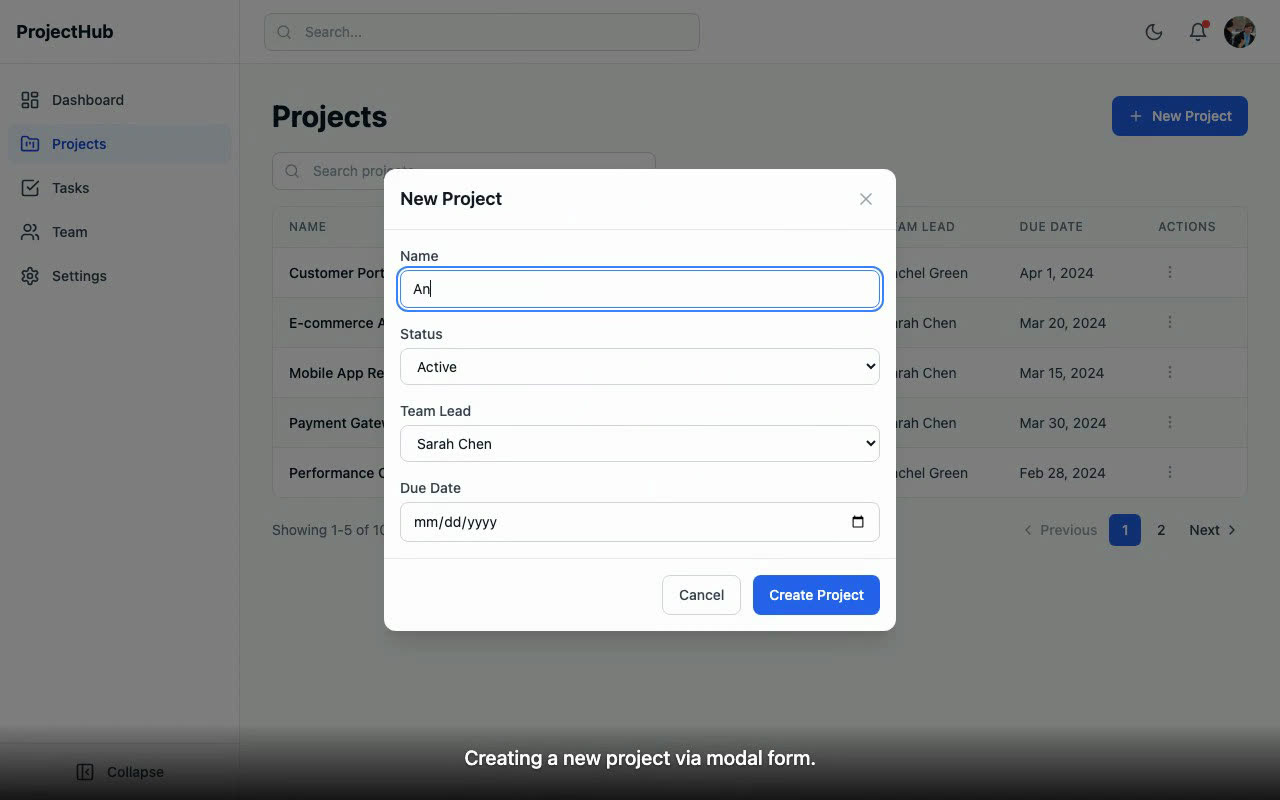The width and height of the screenshot is (1280, 800).
Task: Close the New Project modal with X
Action: [866, 199]
